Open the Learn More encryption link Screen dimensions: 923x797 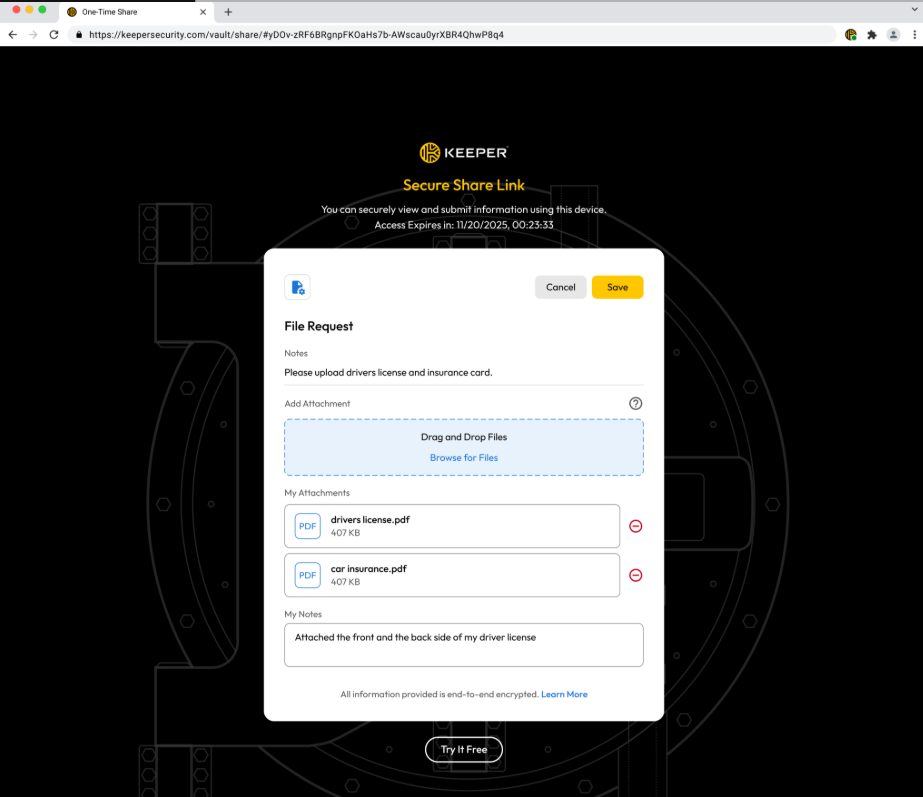point(564,694)
